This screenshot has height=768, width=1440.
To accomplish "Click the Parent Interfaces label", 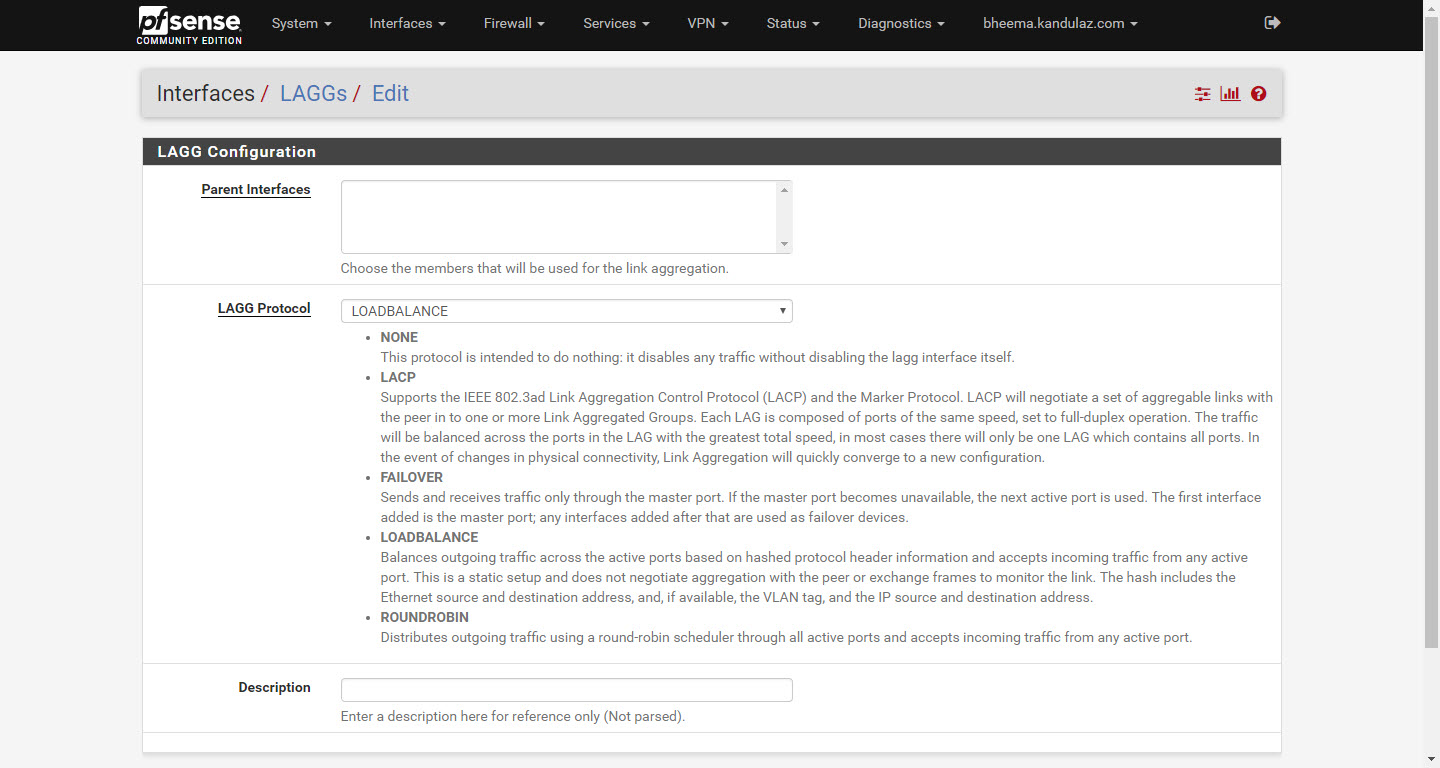I will (256, 189).
